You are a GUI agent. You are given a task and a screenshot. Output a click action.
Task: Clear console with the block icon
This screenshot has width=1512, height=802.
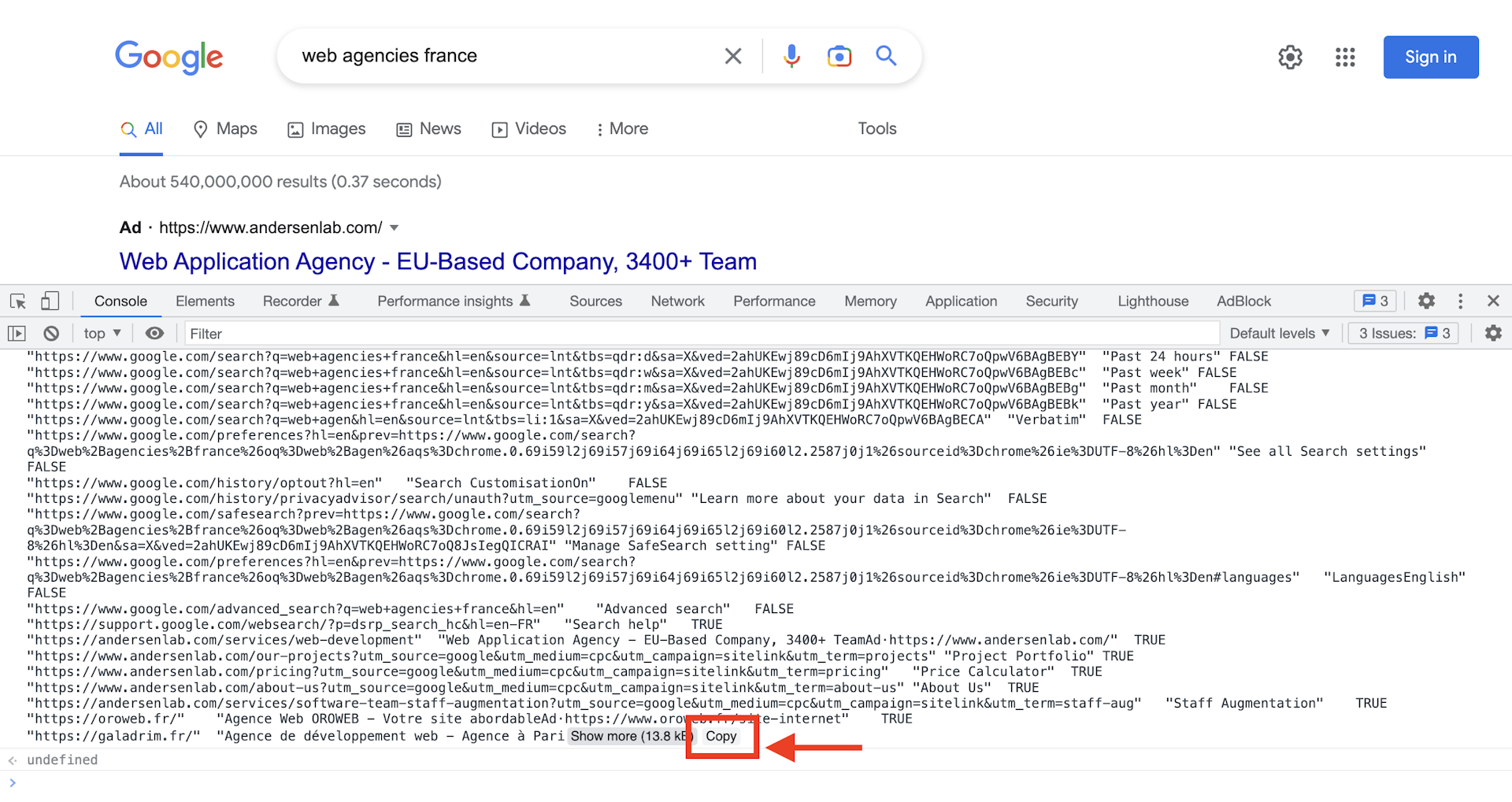(51, 333)
